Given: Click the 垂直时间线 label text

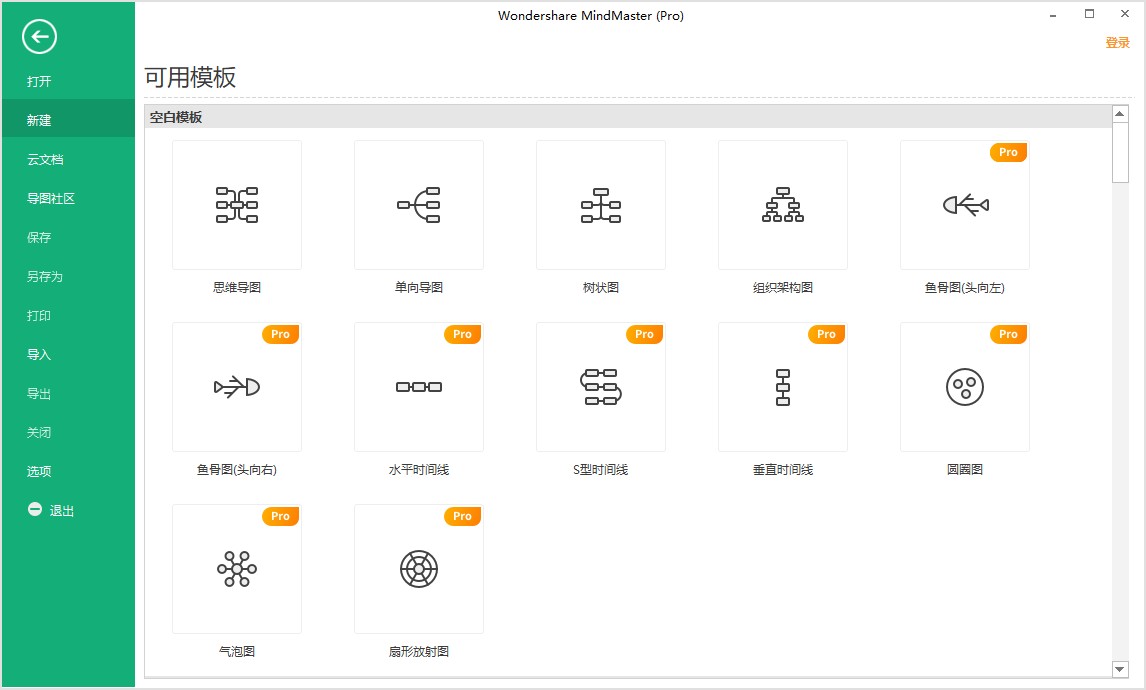Looking at the screenshot, I should [783, 469].
